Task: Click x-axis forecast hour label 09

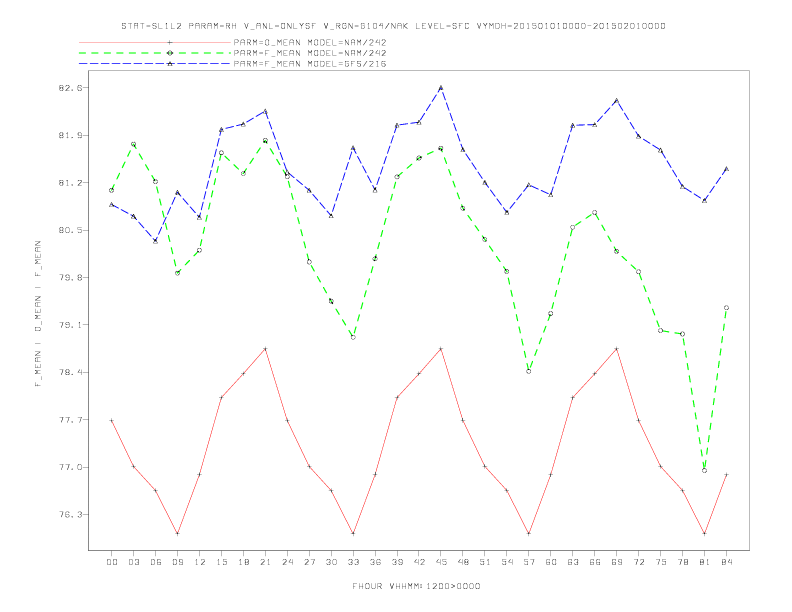Action: tap(178, 562)
